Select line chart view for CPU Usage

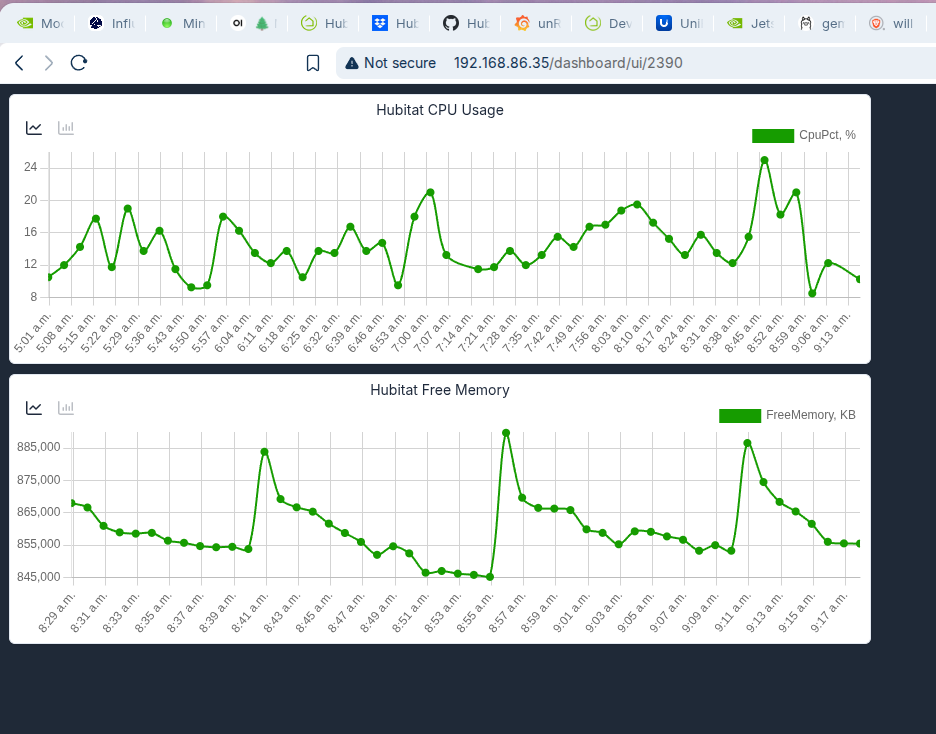coord(34,128)
